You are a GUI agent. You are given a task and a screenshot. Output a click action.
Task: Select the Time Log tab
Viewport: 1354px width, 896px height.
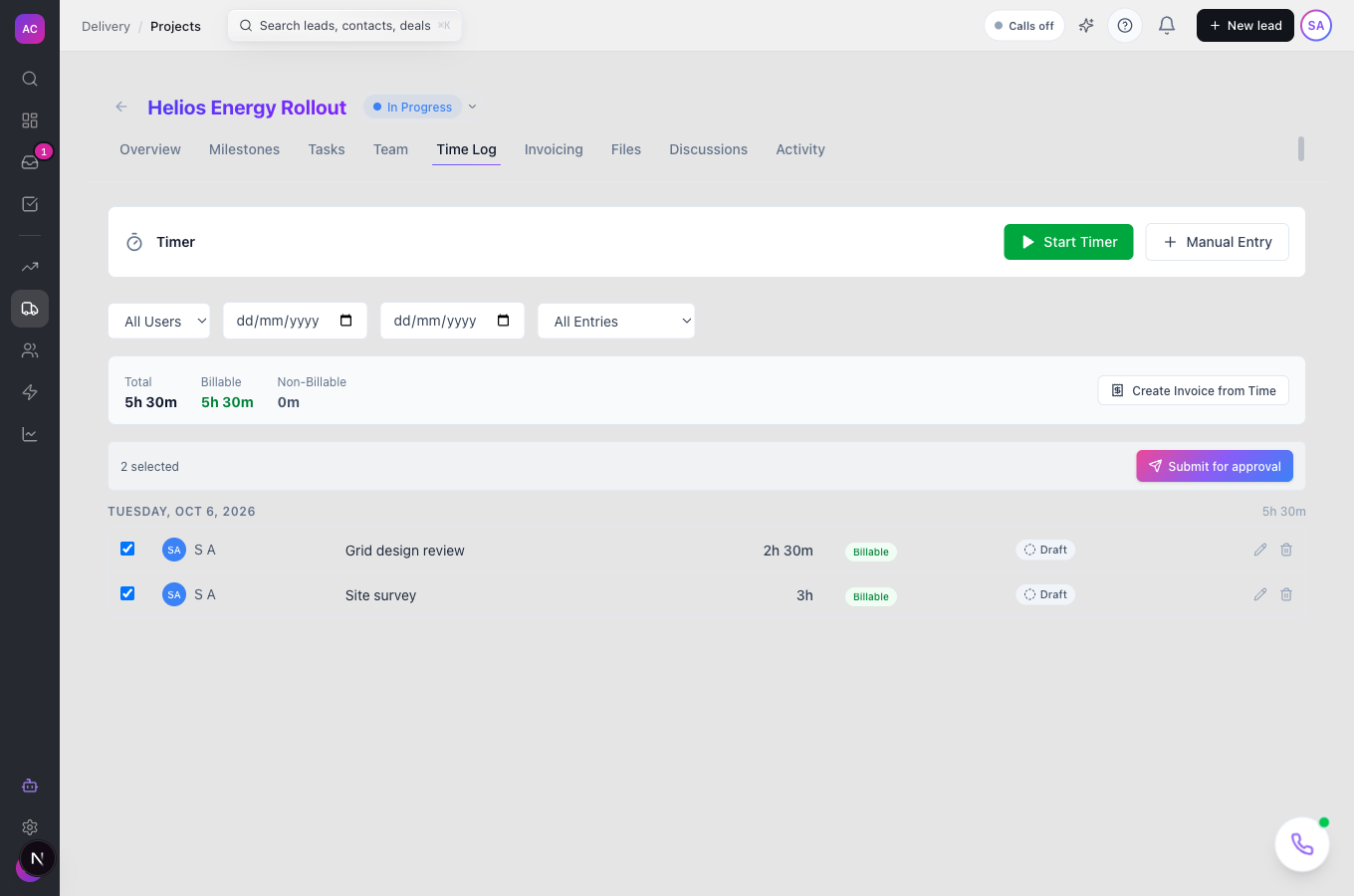pos(466,149)
